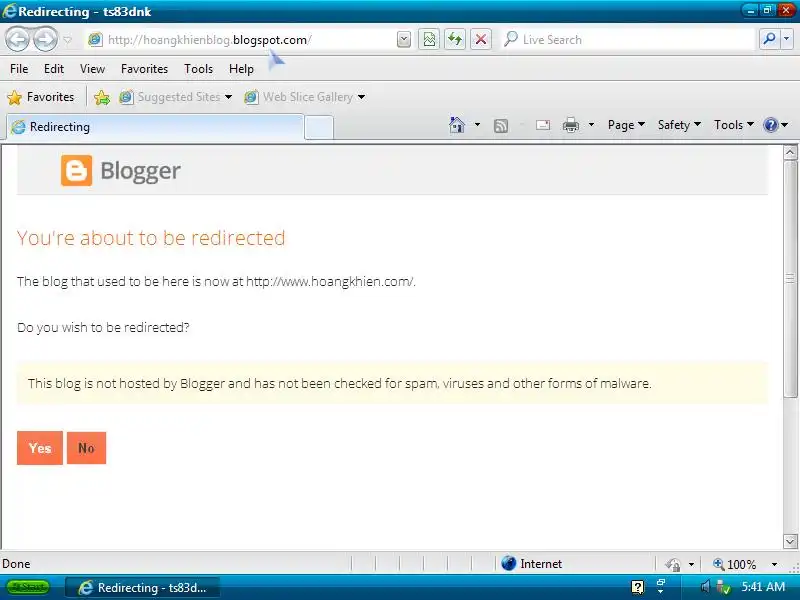Open the Help menu
This screenshot has height=600, width=800.
tap(241, 68)
